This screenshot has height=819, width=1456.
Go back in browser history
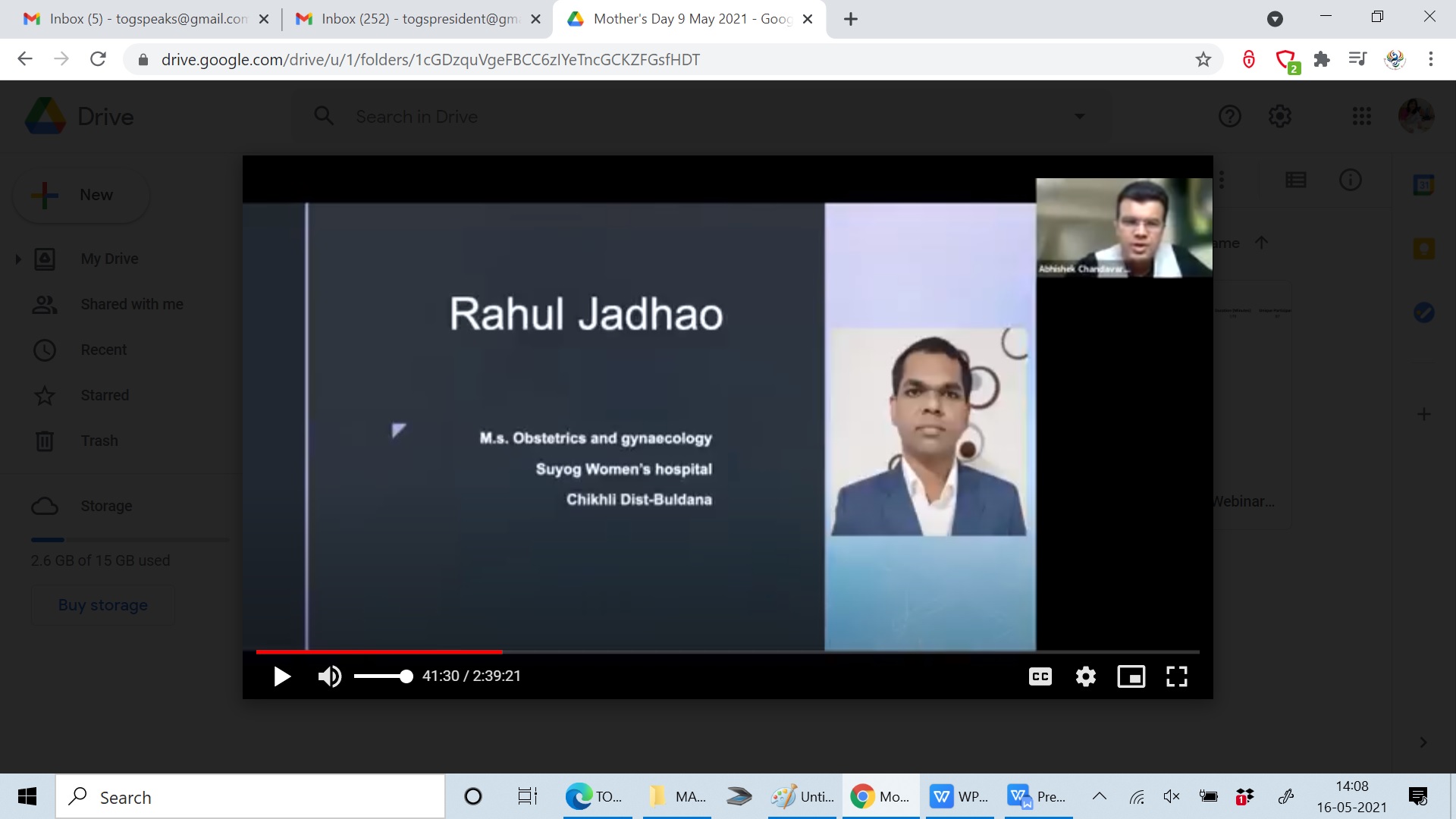click(x=25, y=59)
